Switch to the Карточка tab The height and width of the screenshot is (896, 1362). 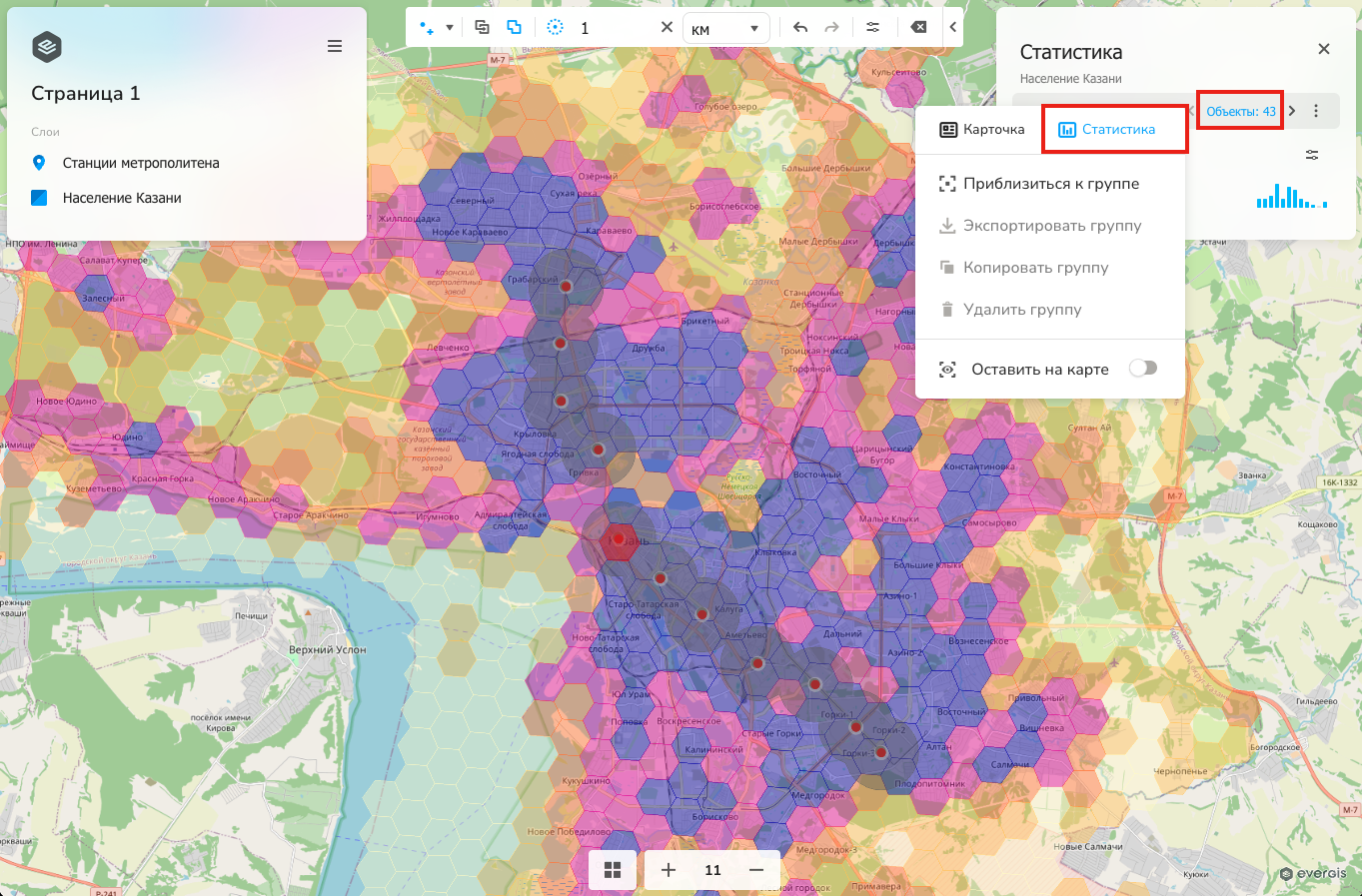(x=982, y=129)
